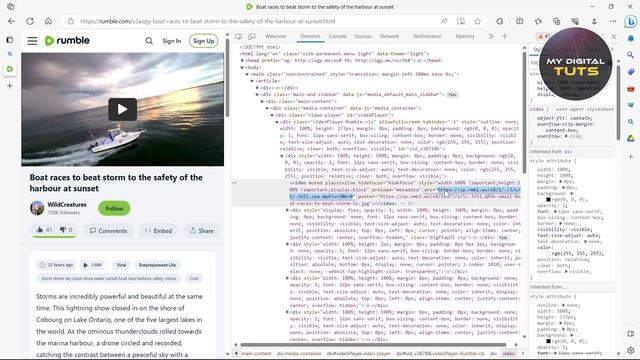Open new tab plus in vertical tabs
Image resolution: width=640 pixels, height=360 pixels.
[10, 86]
